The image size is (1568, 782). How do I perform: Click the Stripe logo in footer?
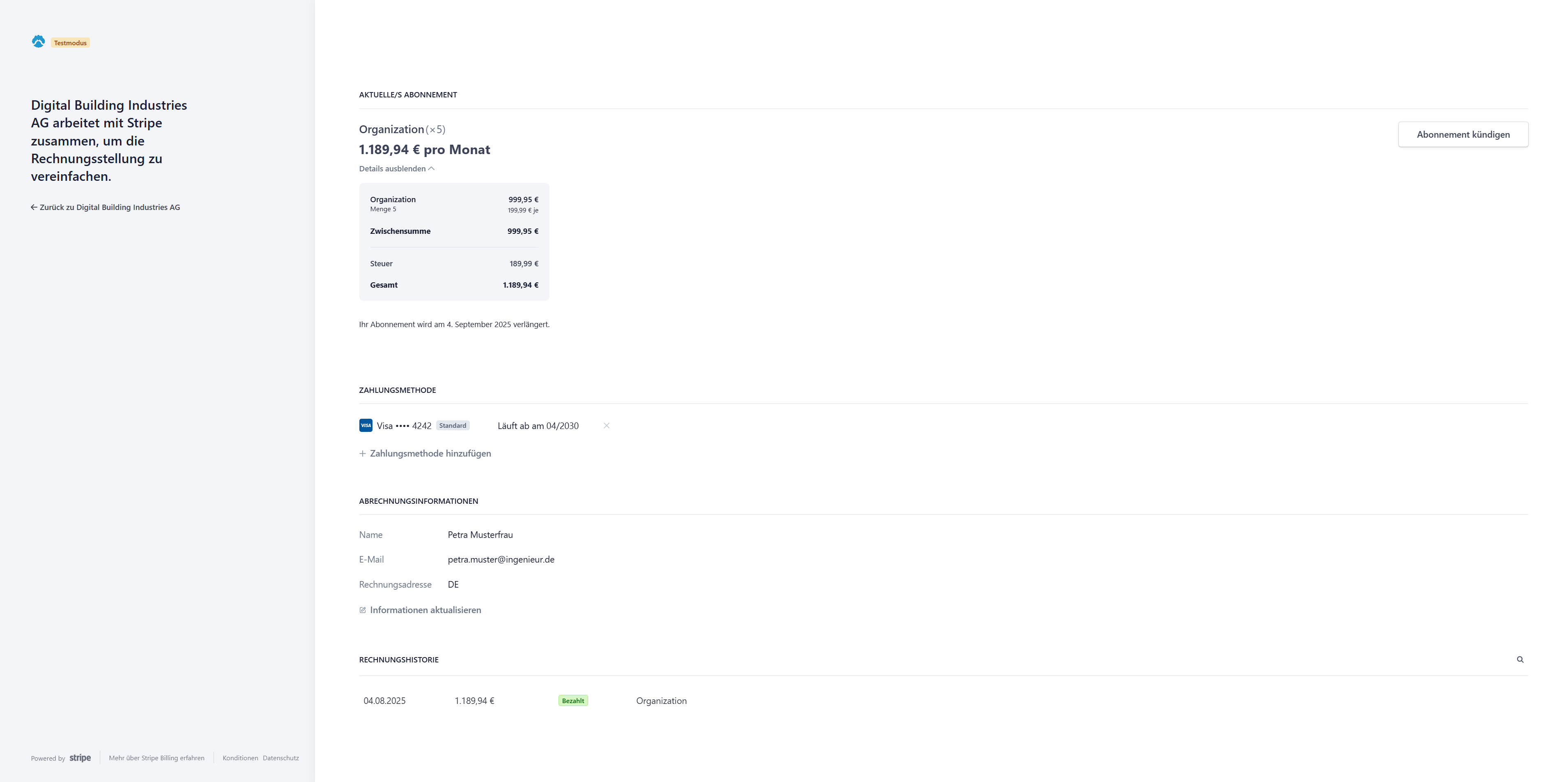(x=80, y=758)
